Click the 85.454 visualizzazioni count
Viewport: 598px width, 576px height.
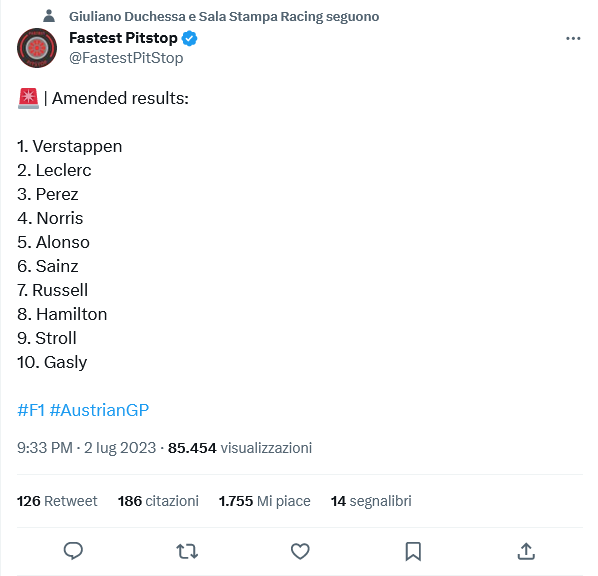[x=240, y=448]
